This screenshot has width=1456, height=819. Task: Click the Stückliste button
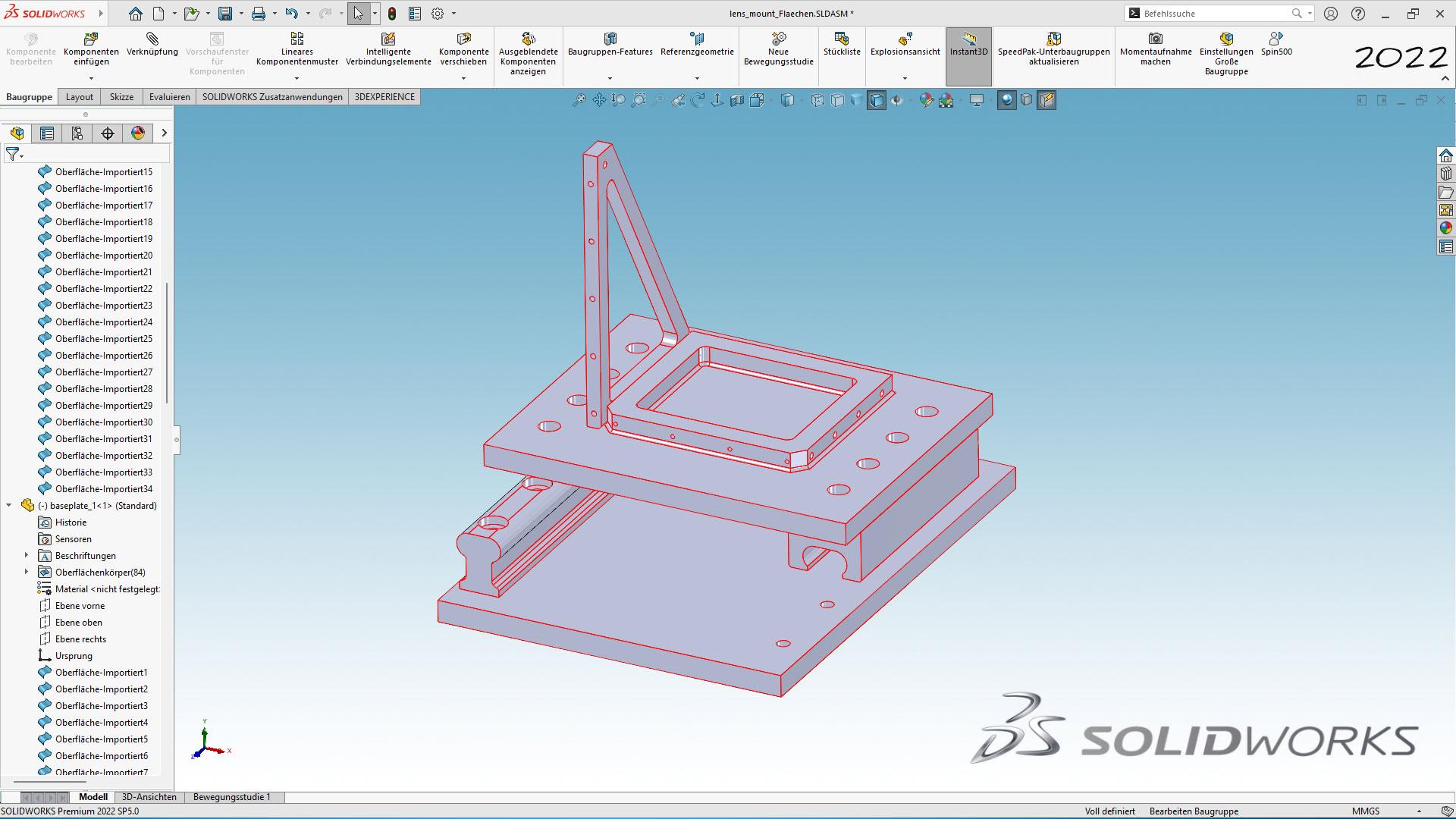(x=842, y=45)
